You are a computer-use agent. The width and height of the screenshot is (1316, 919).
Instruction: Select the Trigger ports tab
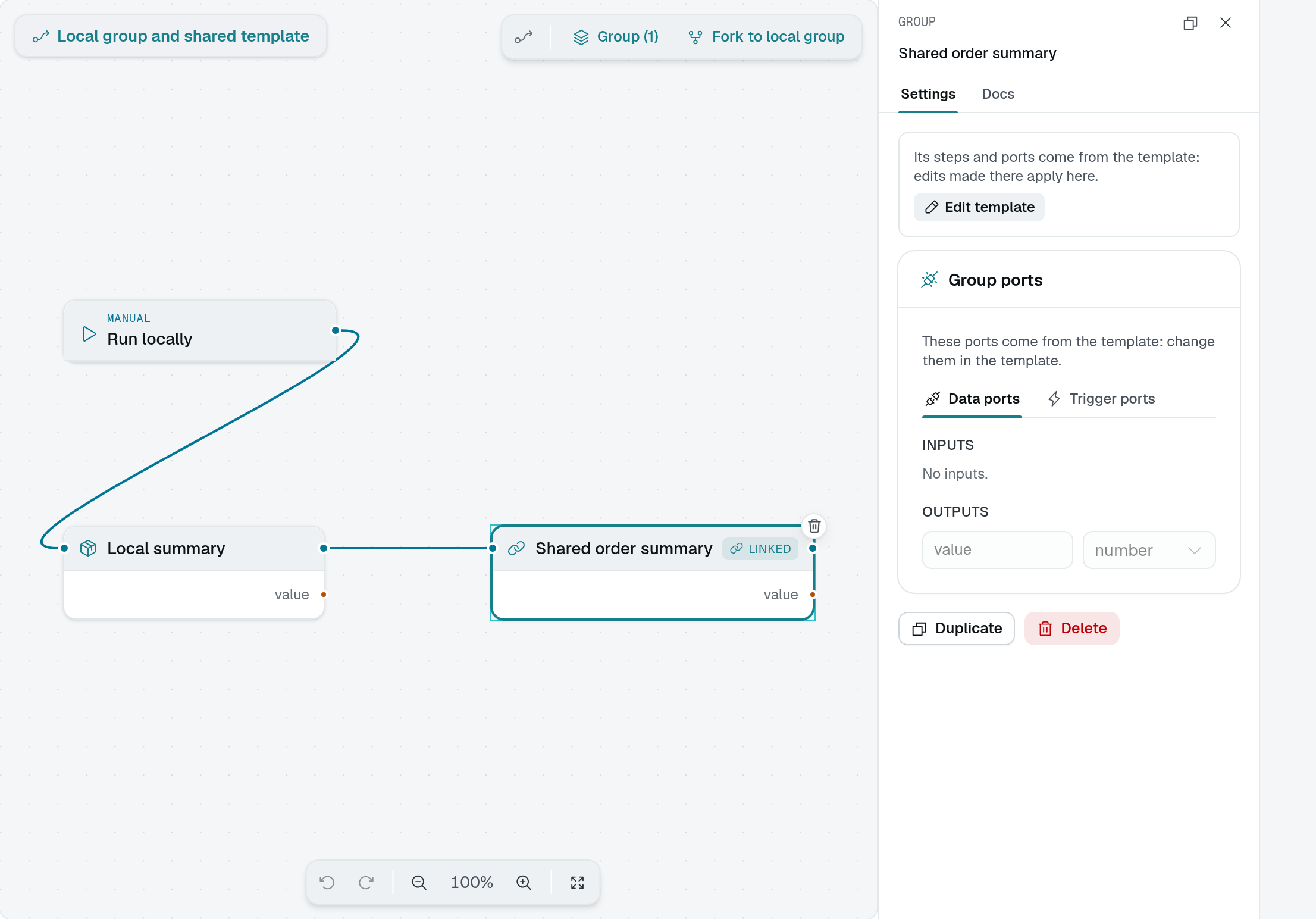click(x=1102, y=399)
